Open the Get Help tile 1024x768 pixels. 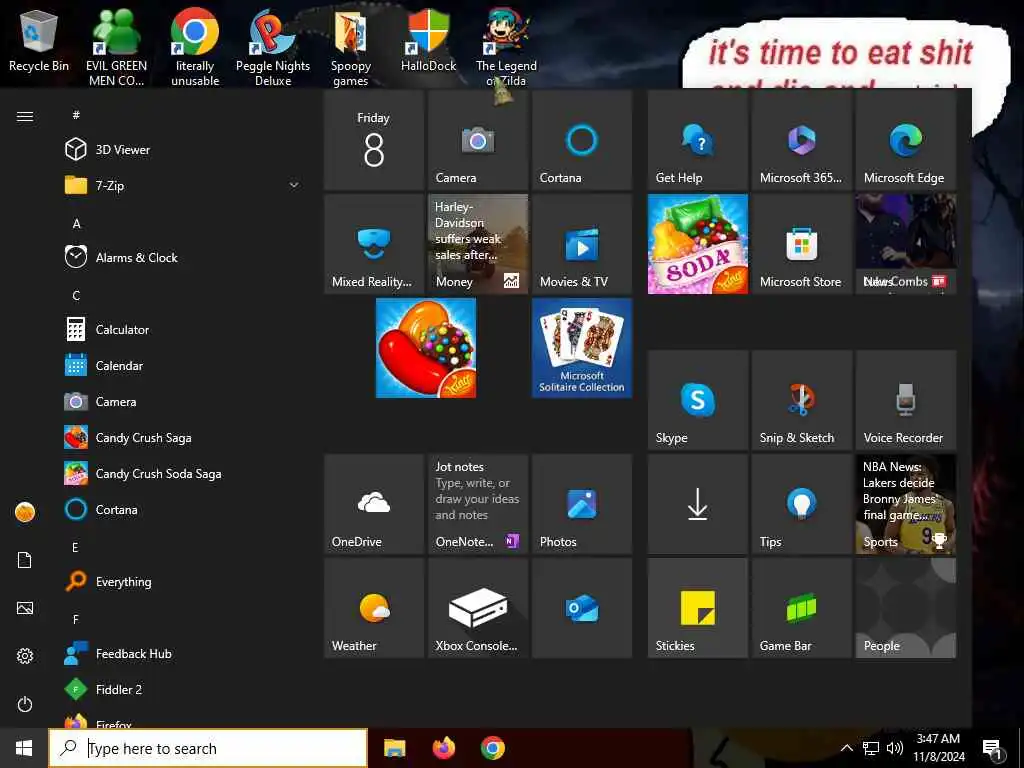[x=697, y=140]
